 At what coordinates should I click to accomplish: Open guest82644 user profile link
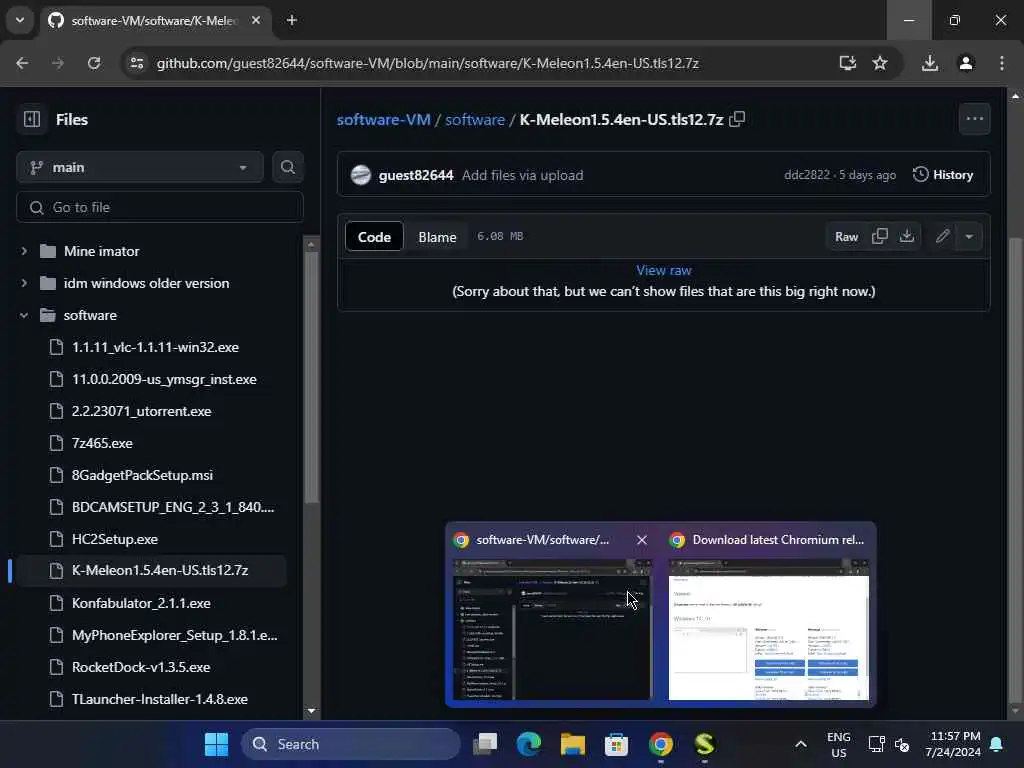[416, 175]
